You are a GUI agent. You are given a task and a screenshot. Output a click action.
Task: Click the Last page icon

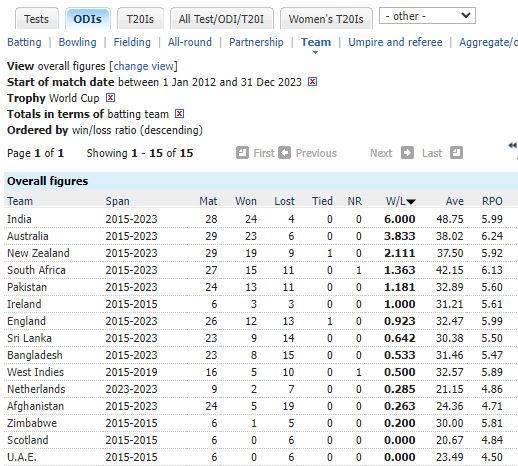[x=456, y=153]
